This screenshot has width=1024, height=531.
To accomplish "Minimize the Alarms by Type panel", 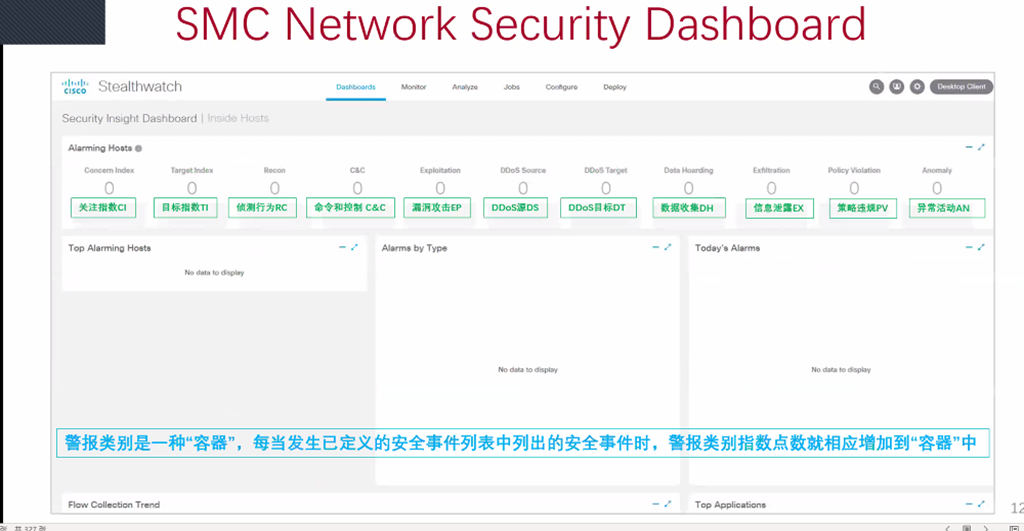I will click(656, 248).
